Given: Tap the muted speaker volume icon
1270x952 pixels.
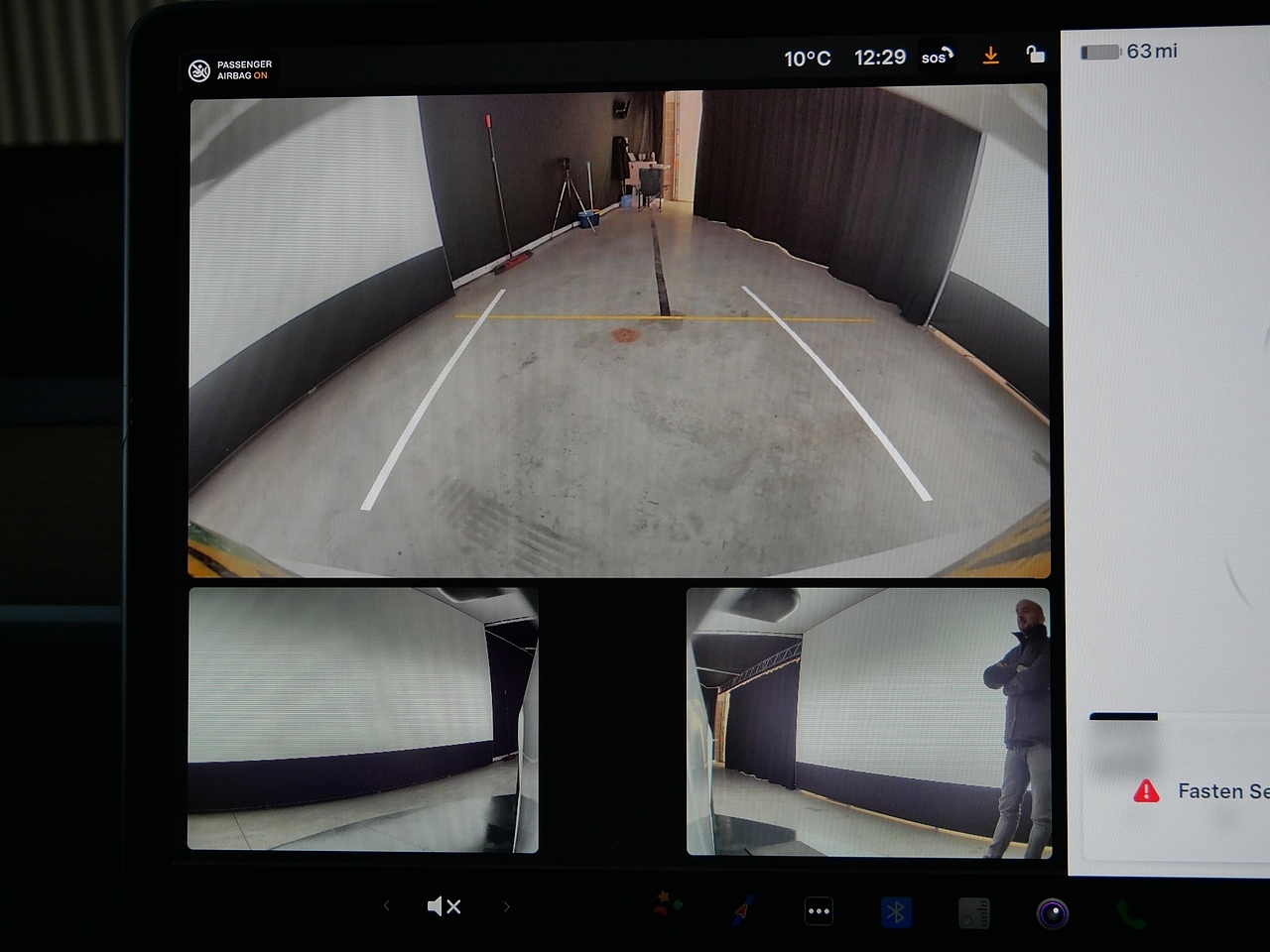Looking at the screenshot, I should pyautogui.click(x=444, y=906).
